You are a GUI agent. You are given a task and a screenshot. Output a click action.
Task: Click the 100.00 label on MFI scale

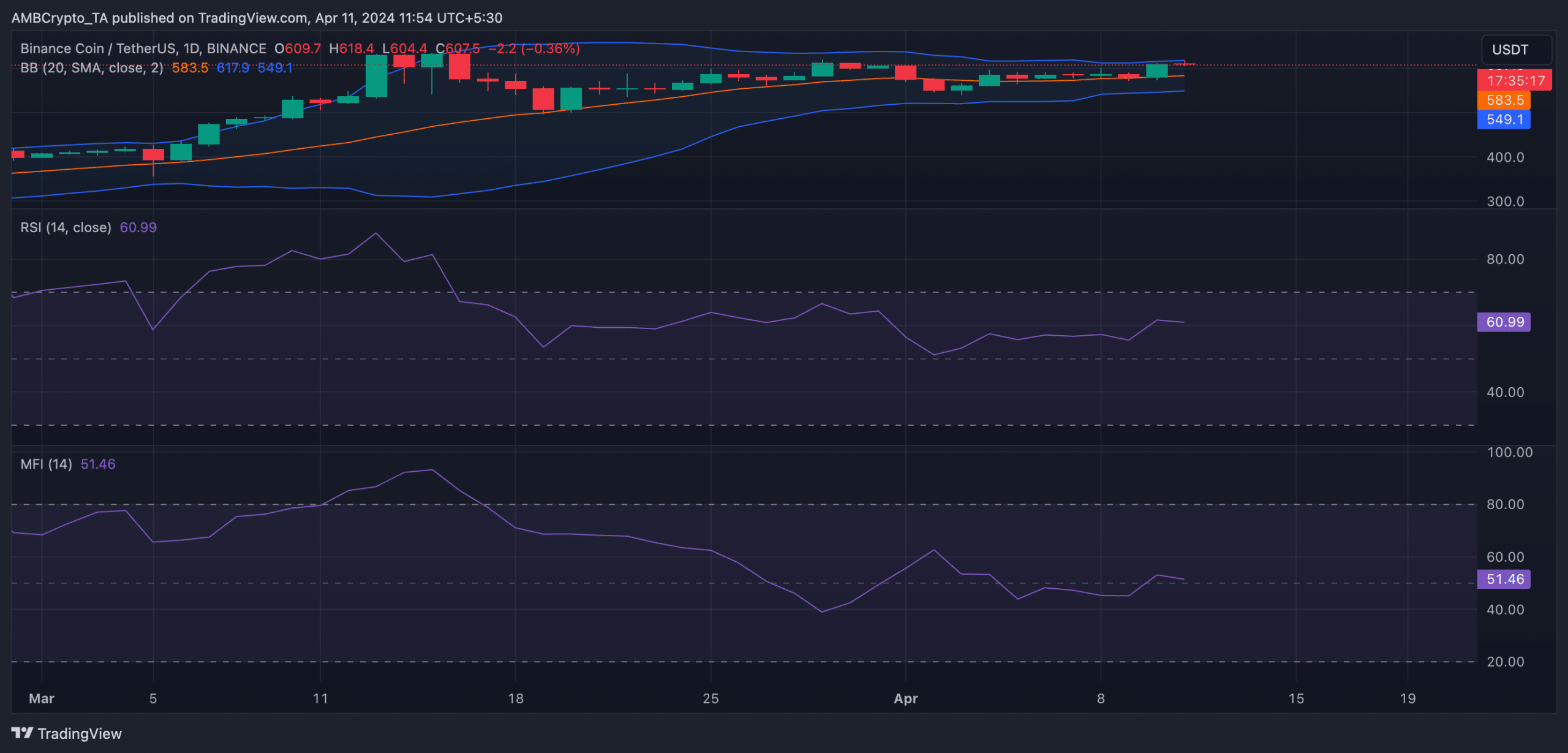point(1510,452)
